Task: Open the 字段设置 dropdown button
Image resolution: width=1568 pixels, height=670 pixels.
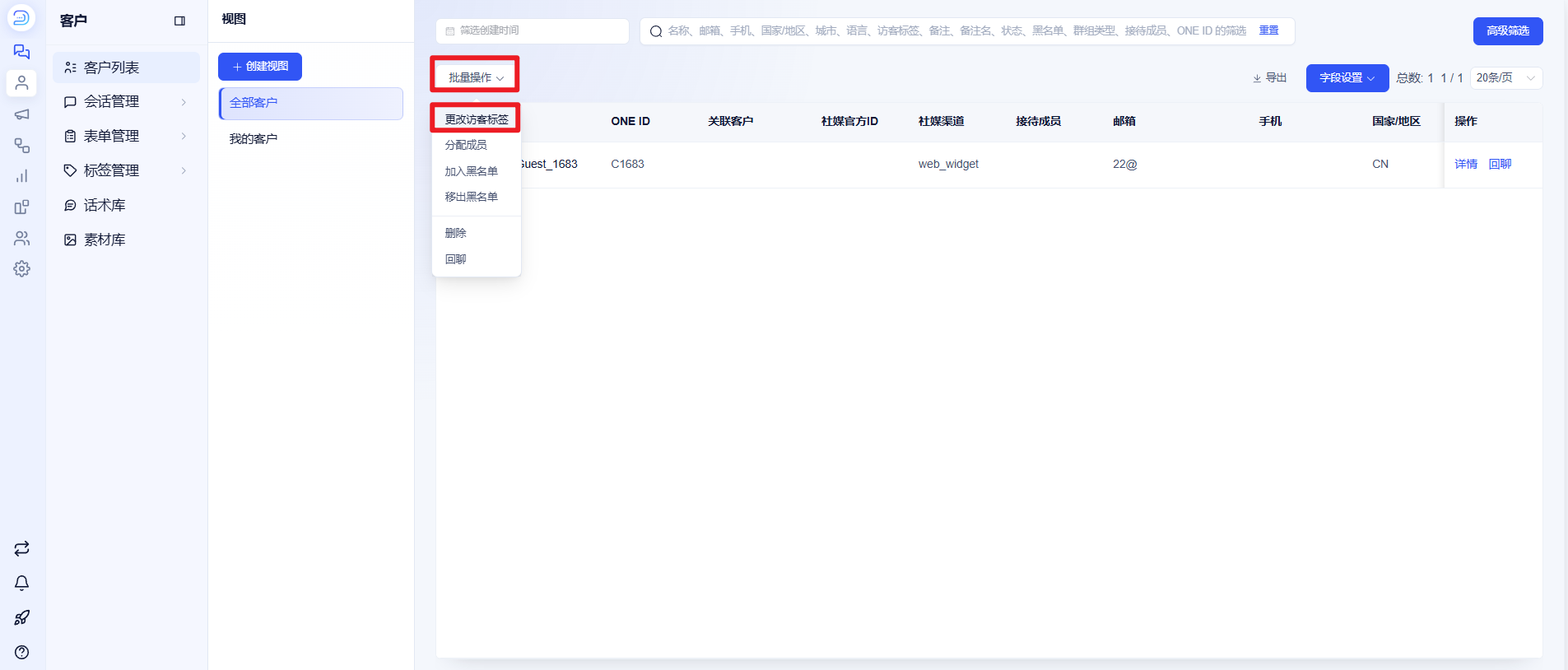Action: pos(1347,77)
